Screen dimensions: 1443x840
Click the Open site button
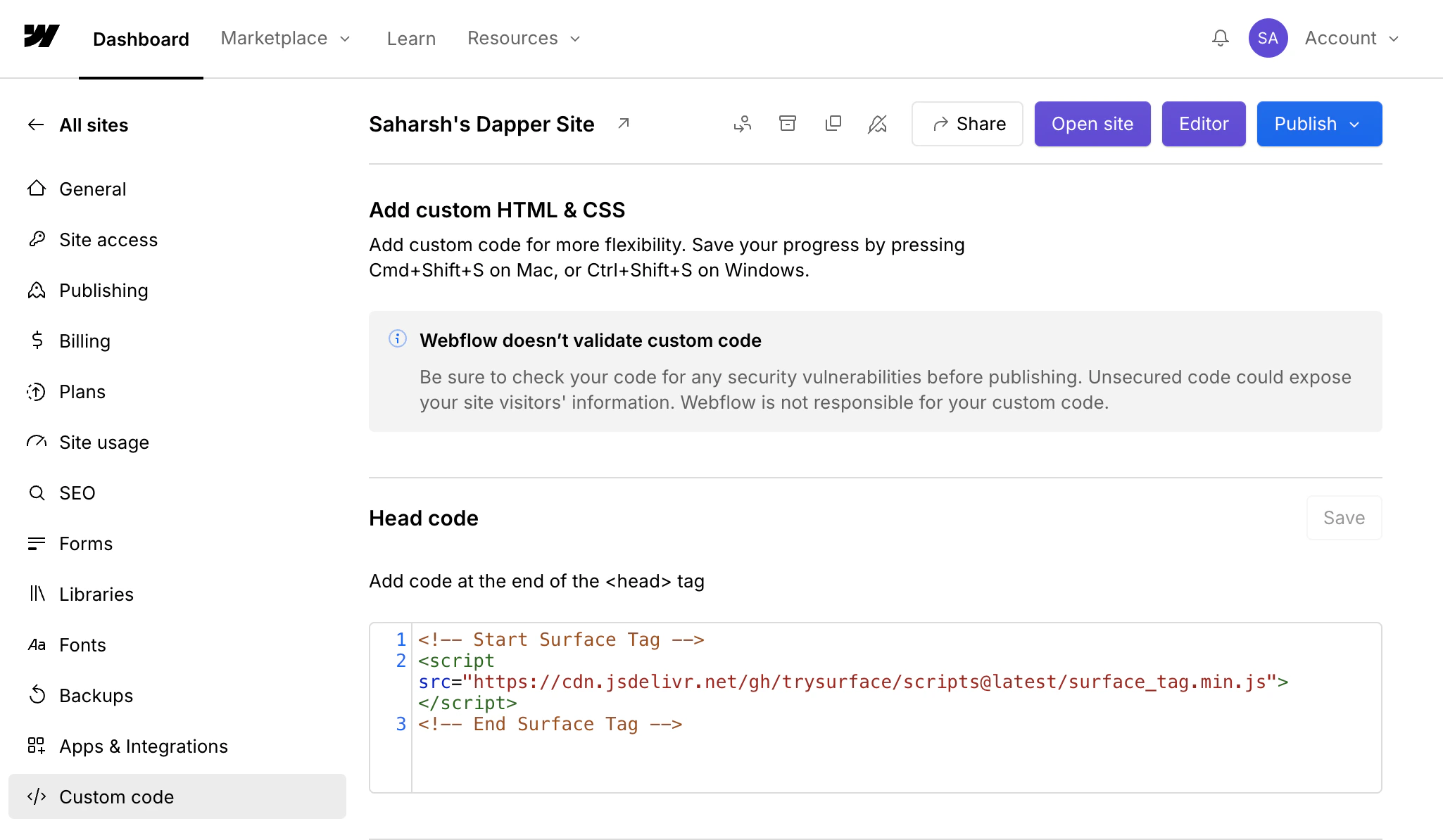click(1092, 124)
